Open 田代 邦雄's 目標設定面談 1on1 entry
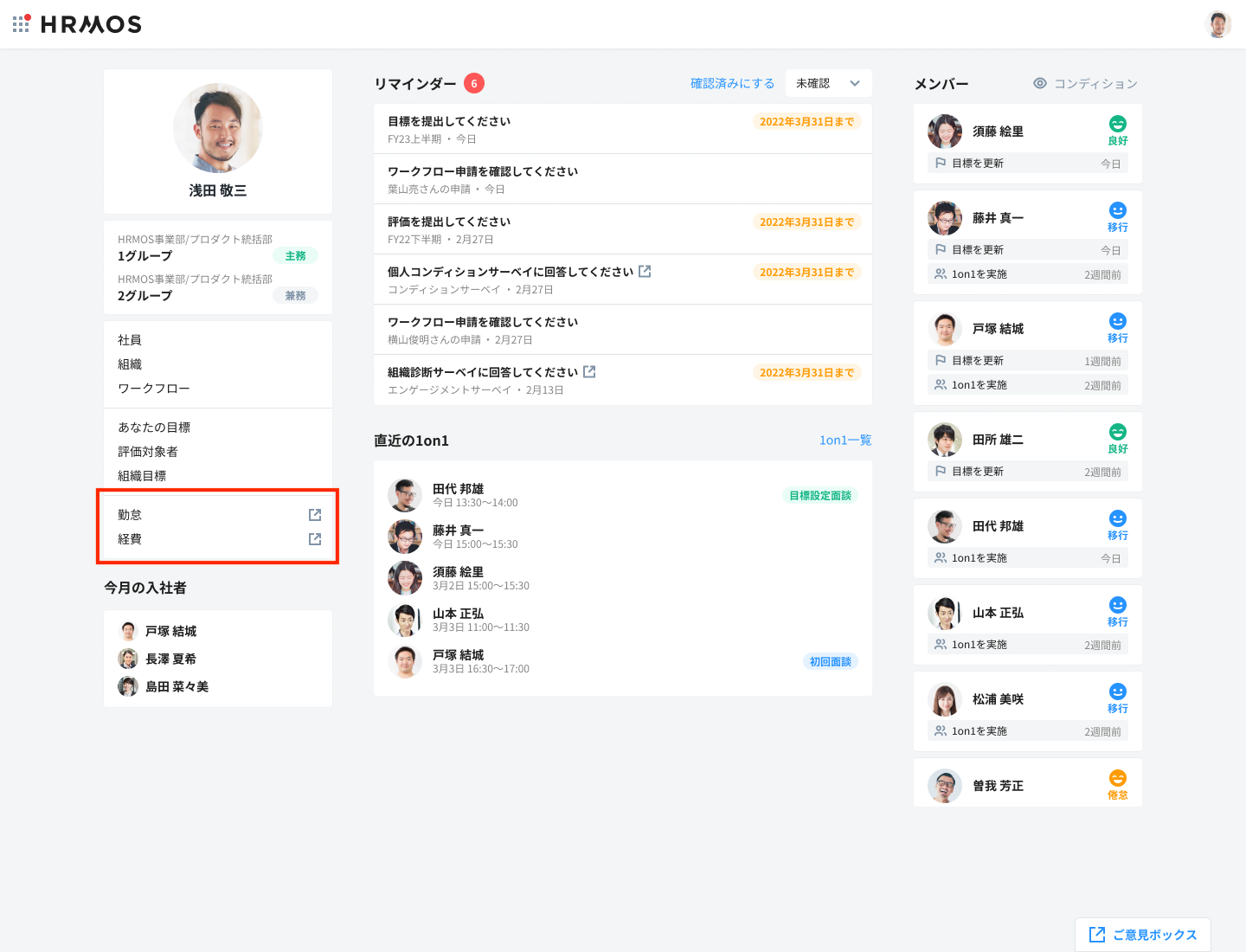The image size is (1246, 952). pos(459,495)
